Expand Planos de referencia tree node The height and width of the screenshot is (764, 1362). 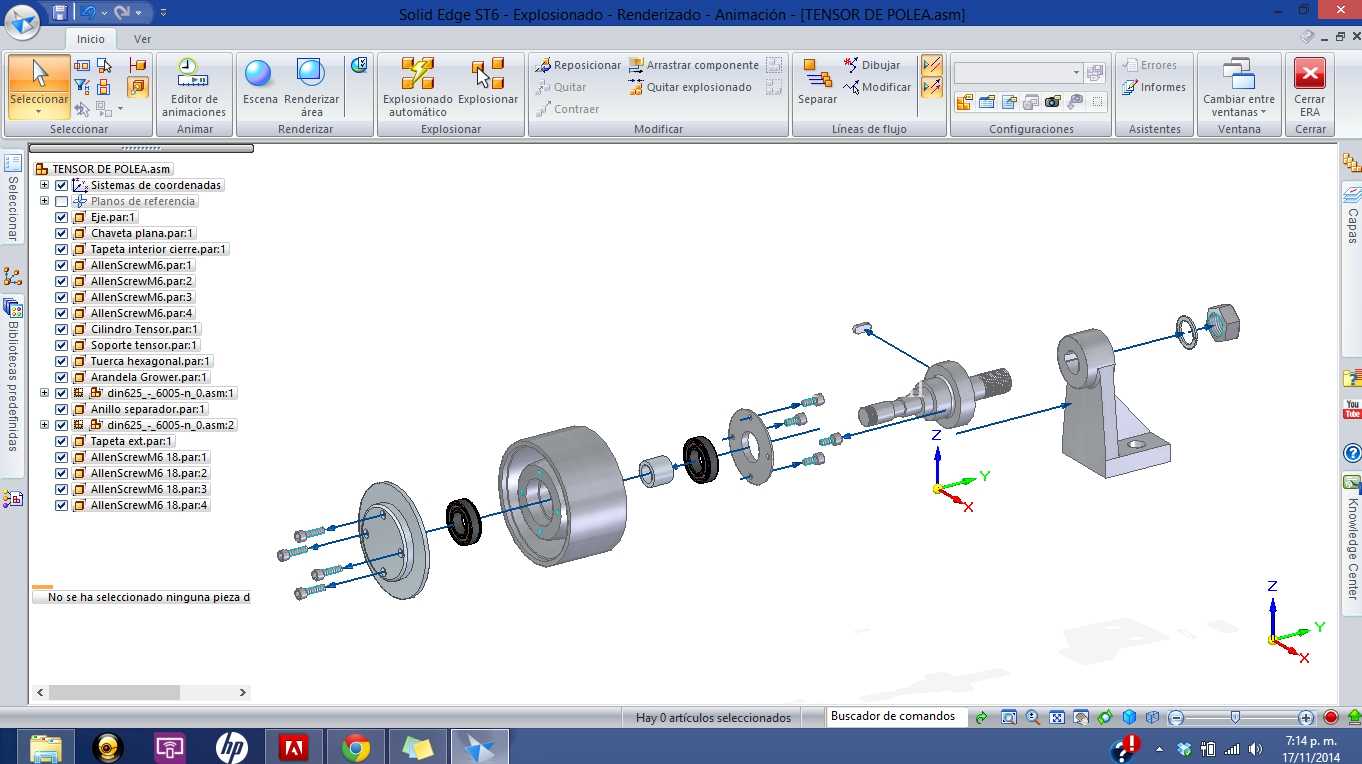[x=44, y=201]
